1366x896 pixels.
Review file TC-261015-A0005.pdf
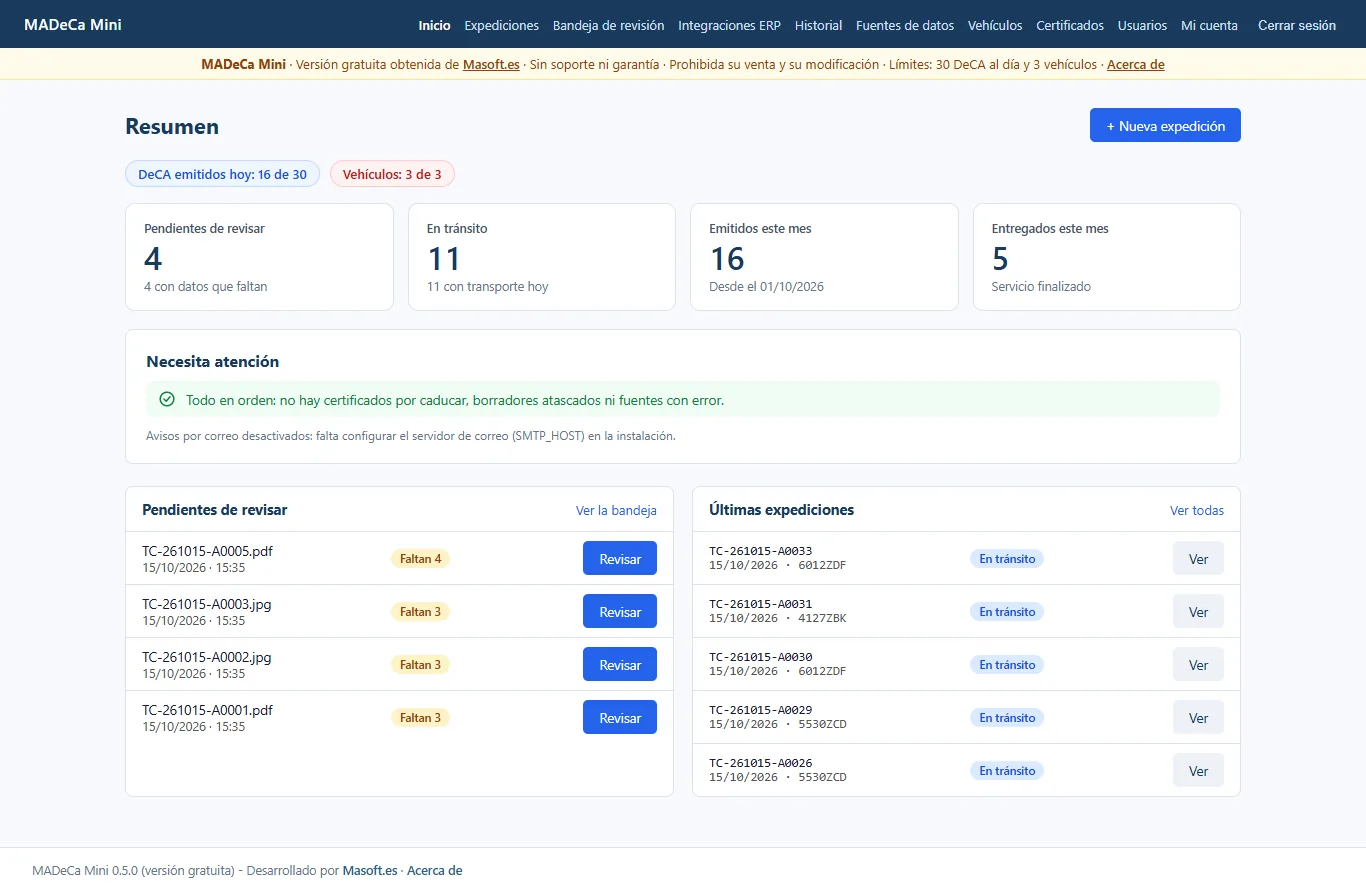(x=620, y=558)
